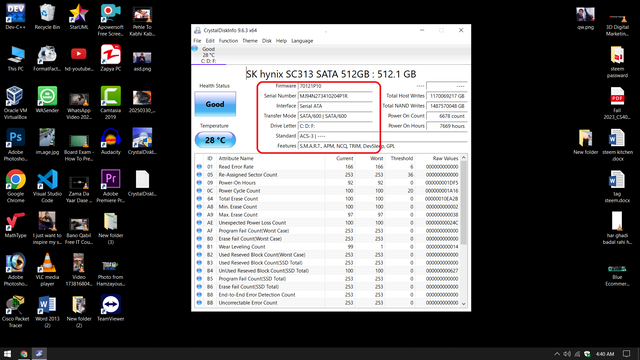
Task: Show hidden system tray icons
Action: click(x=557, y=354)
